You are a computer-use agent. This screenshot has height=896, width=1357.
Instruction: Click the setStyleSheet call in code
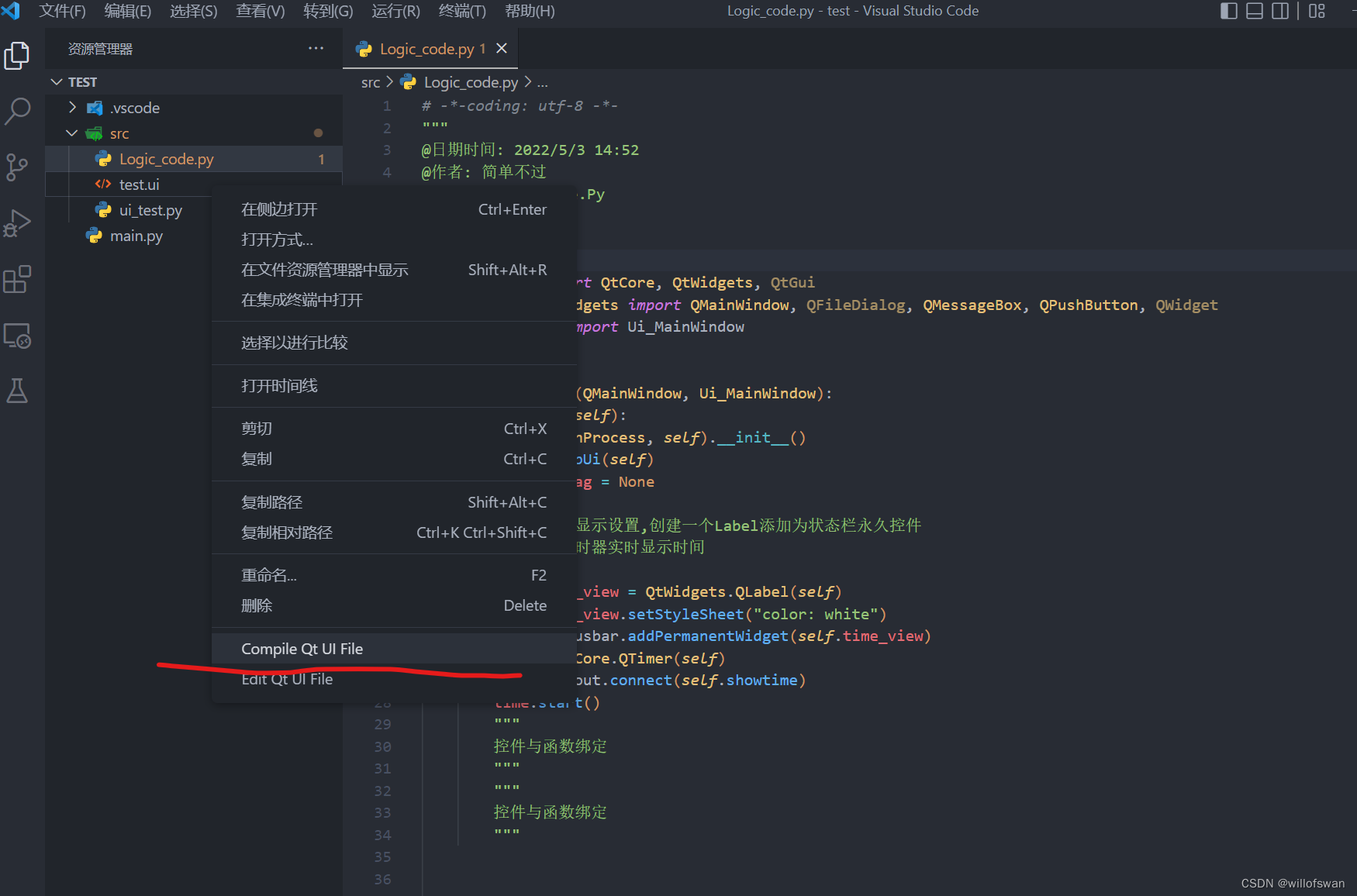pyautogui.click(x=685, y=614)
